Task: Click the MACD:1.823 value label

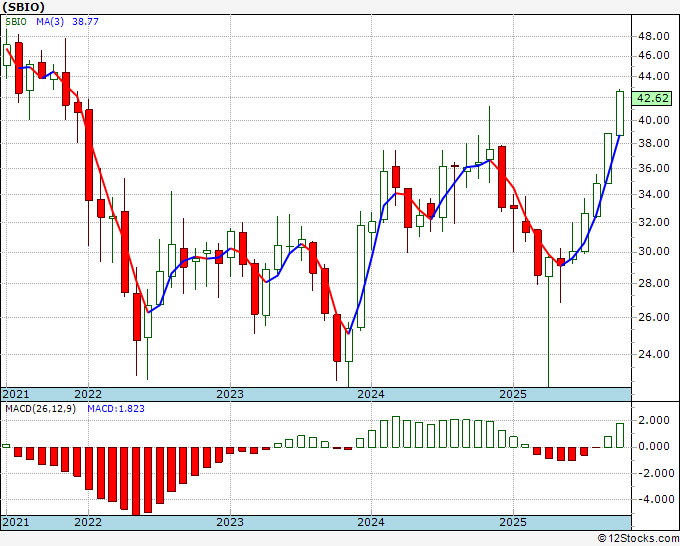Action: tap(116, 409)
